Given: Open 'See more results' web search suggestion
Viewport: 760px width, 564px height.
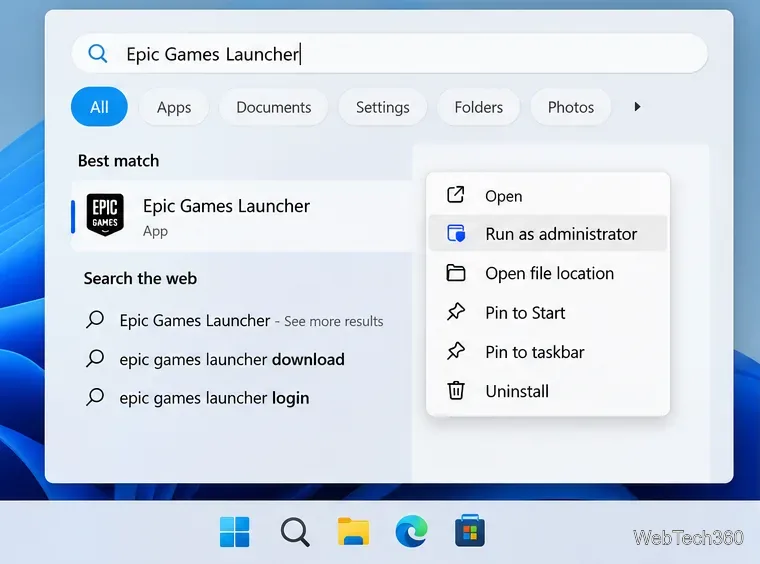Looking at the screenshot, I should coord(235,320).
